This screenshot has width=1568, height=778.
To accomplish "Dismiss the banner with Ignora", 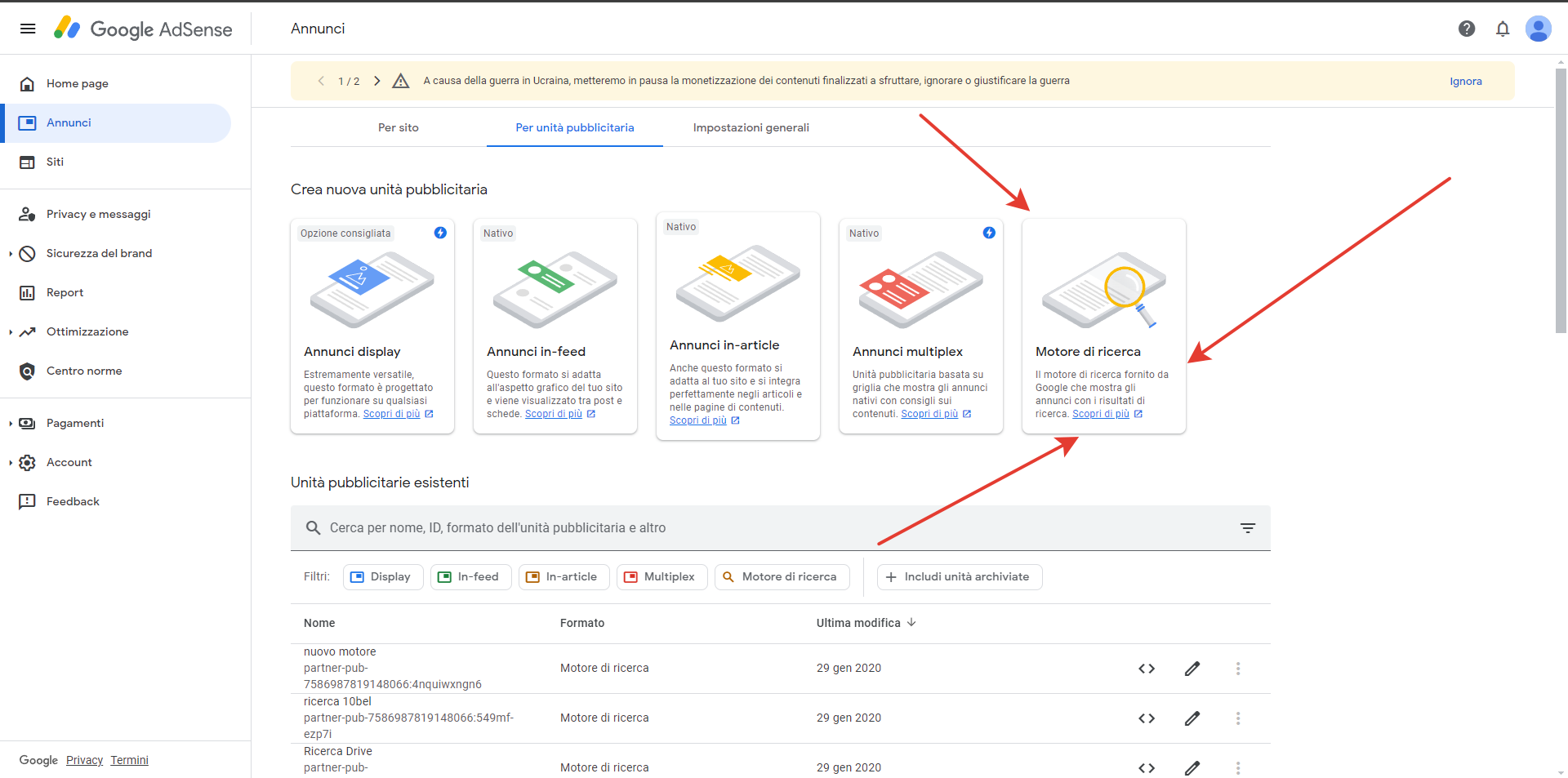I will [1466, 82].
